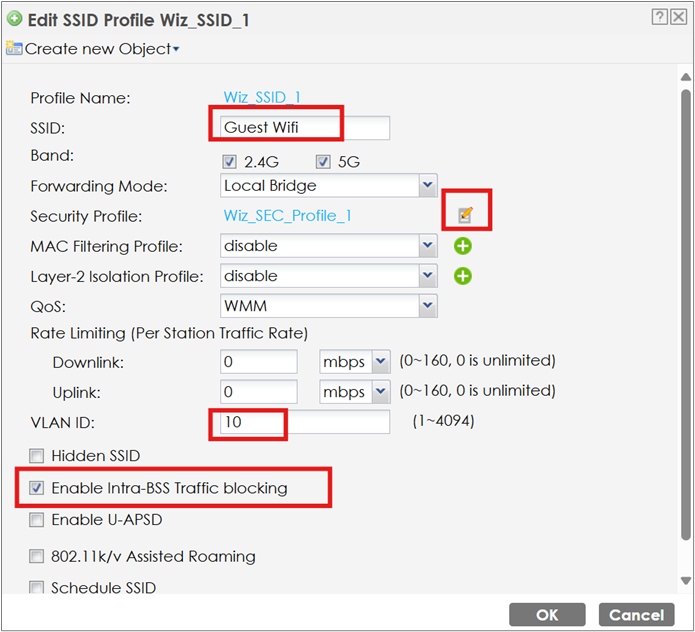Screen dimensions: 695x632
Task: Click the Create new Object icon
Action: tap(14, 48)
